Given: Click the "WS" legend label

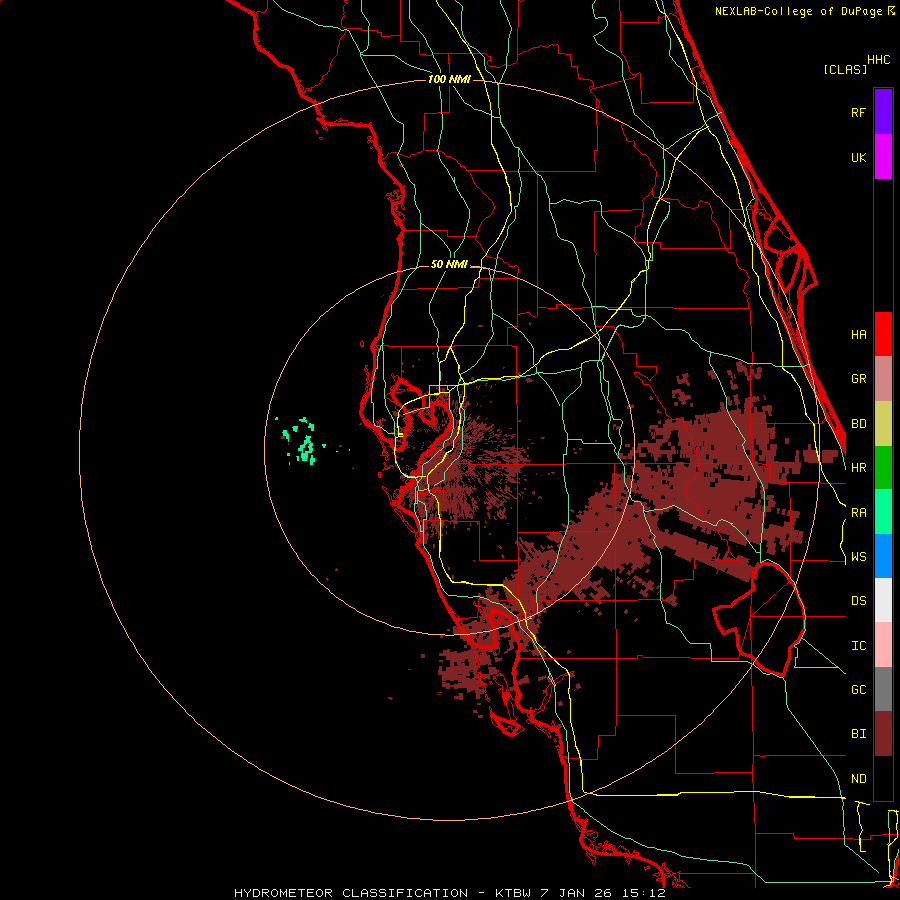Looking at the screenshot, I should click(858, 557).
